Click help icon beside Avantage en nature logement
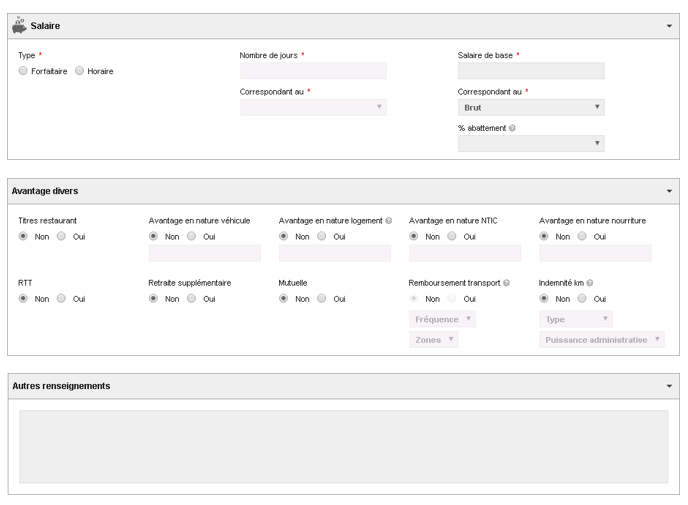 (388, 221)
